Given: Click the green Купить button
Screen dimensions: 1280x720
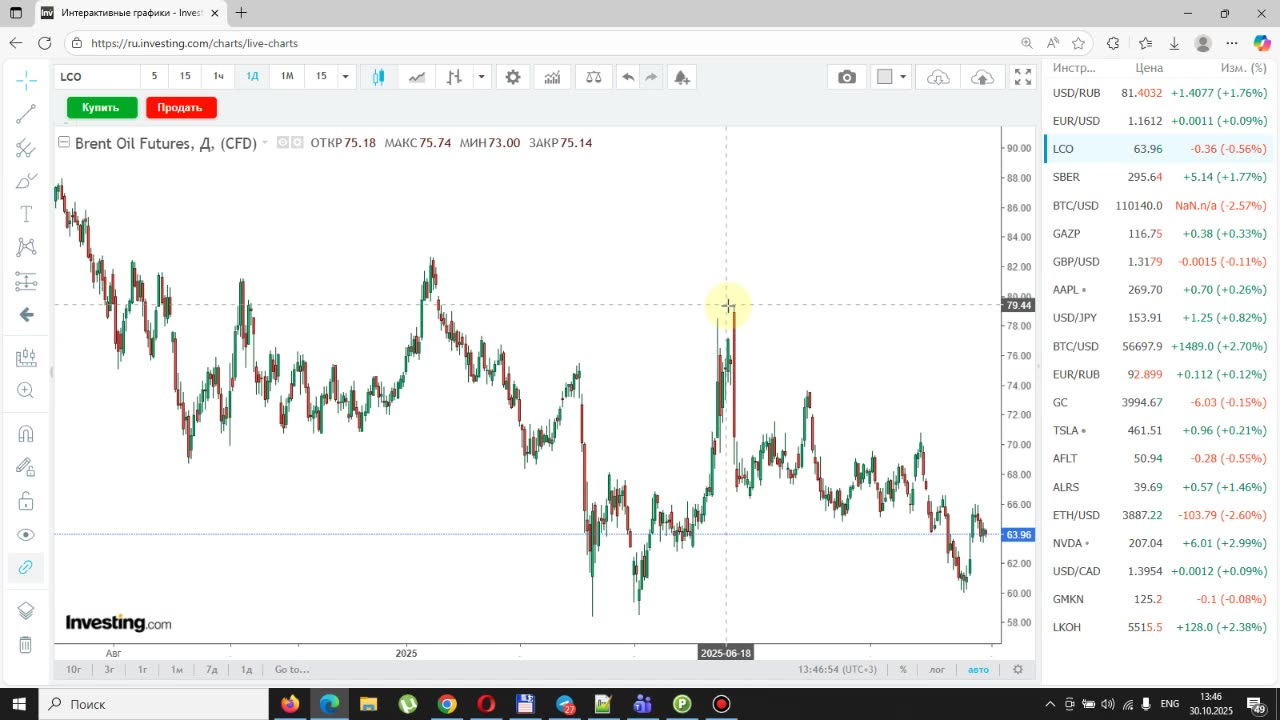Looking at the screenshot, I should click(x=101, y=107).
